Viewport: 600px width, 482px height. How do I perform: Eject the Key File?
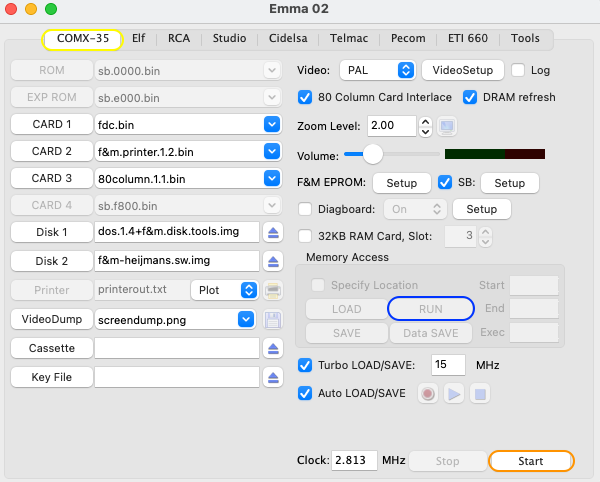tap(273, 377)
